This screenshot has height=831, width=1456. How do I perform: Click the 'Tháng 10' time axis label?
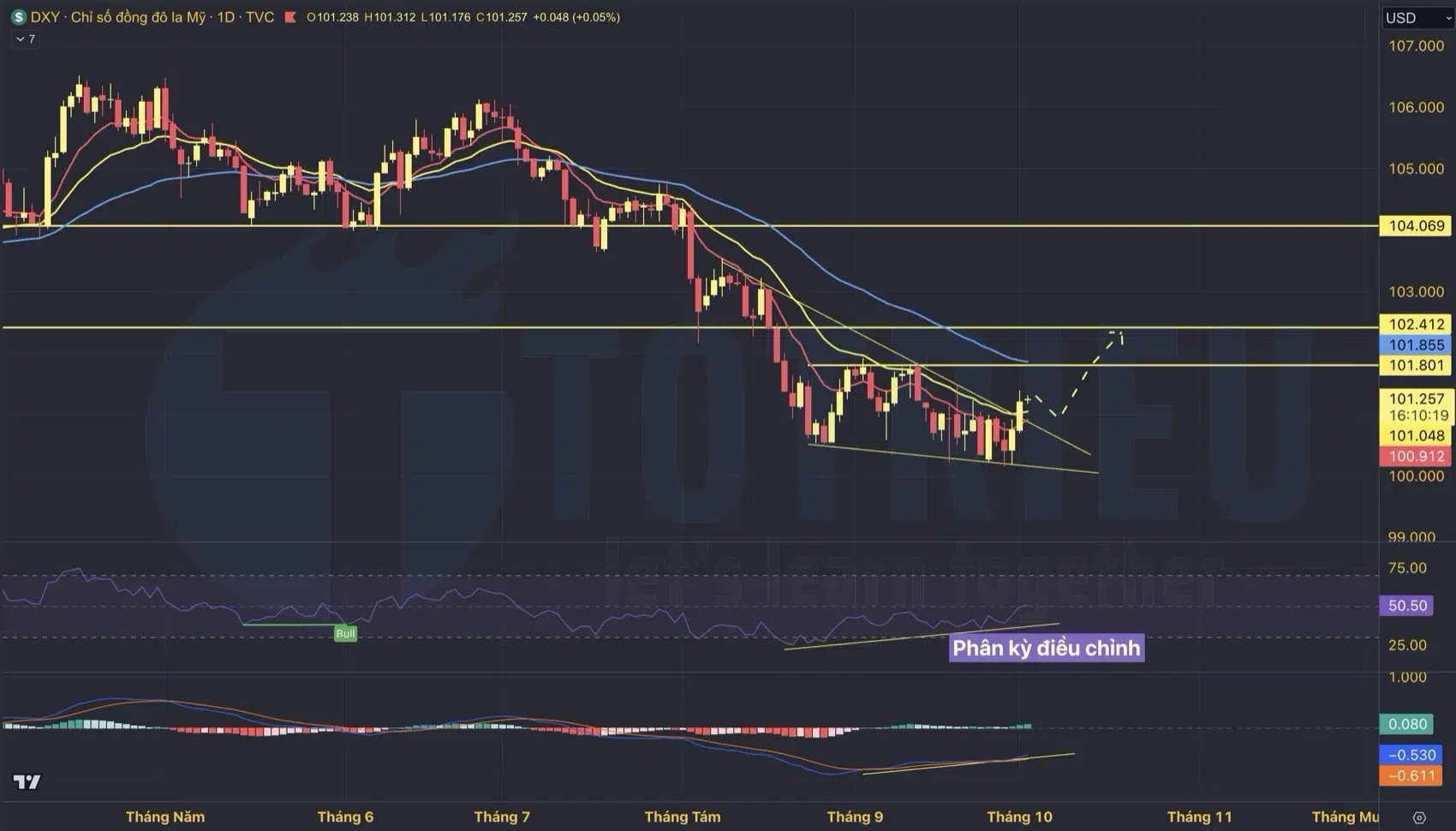point(1019,816)
